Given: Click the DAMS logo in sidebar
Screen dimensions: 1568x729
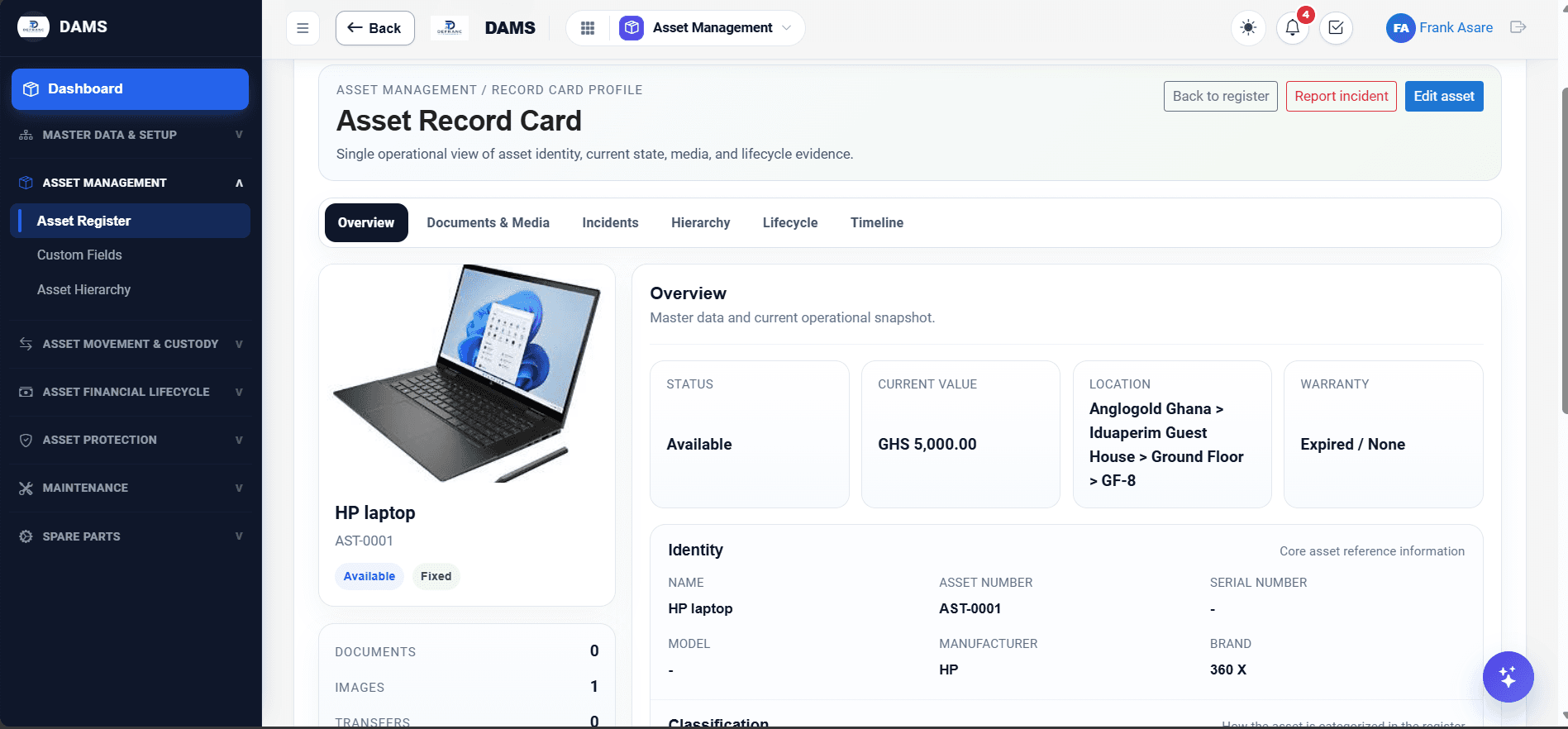Looking at the screenshot, I should tap(33, 26).
